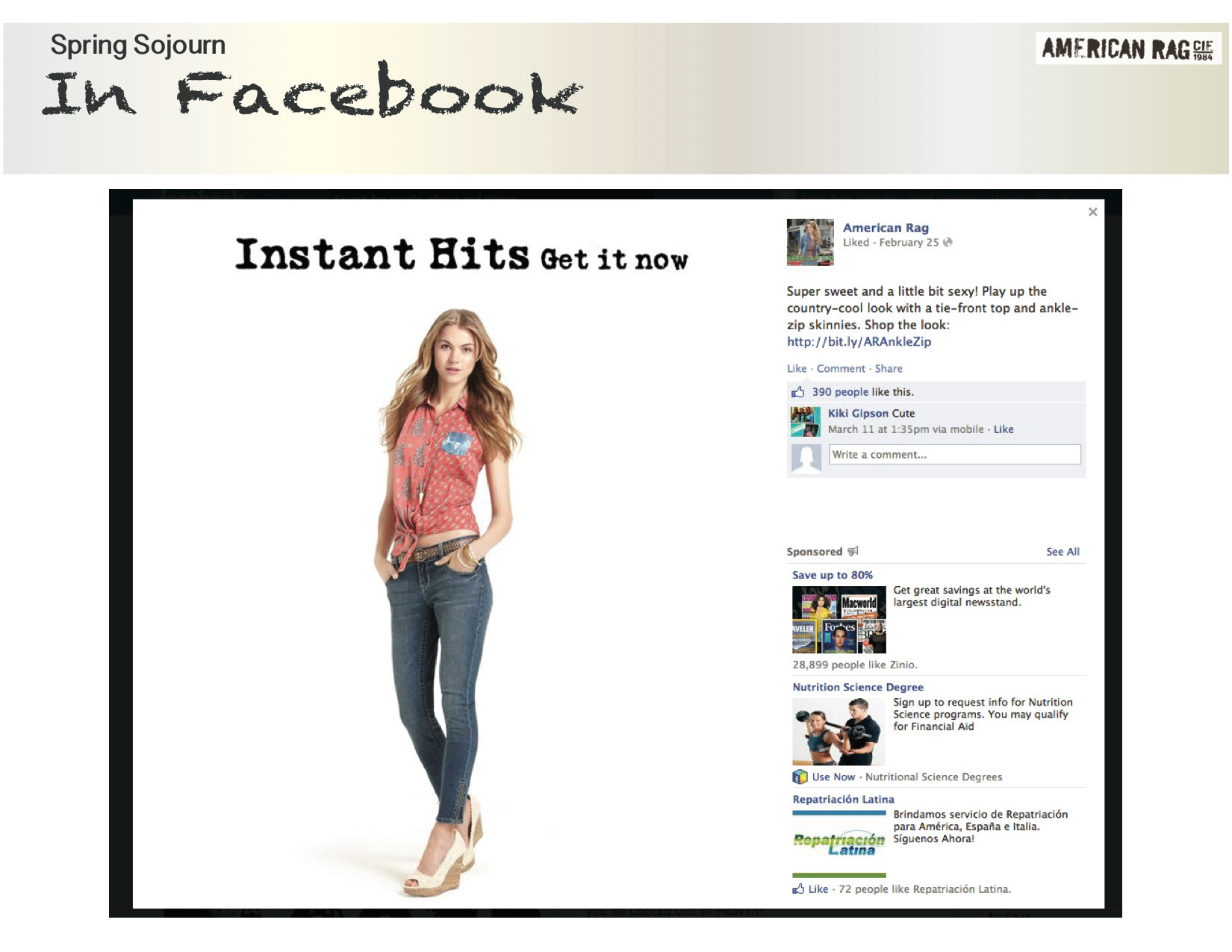Viewport: 1232px width, 952px height.
Task: Click the American Rag CIE 1984 logo
Action: [1127, 49]
